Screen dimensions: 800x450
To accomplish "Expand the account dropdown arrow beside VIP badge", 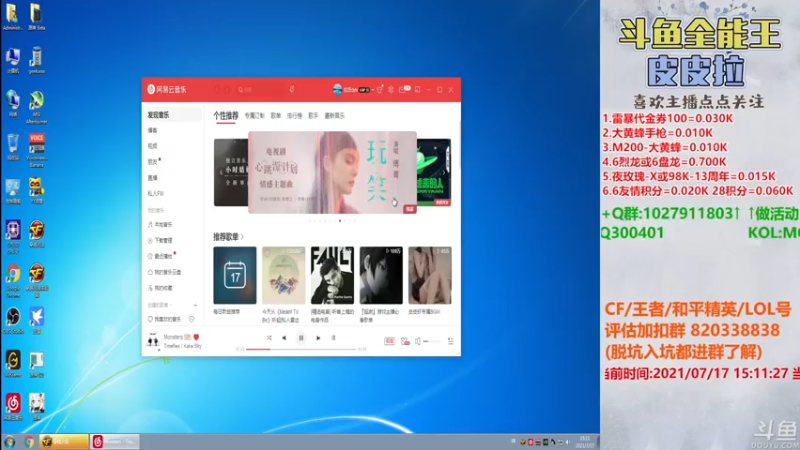I will (372, 90).
